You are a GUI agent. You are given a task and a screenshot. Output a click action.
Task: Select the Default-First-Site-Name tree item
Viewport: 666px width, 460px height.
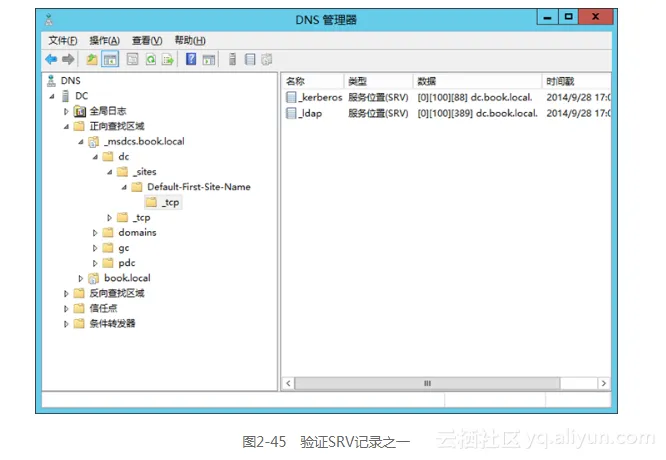coord(199,187)
